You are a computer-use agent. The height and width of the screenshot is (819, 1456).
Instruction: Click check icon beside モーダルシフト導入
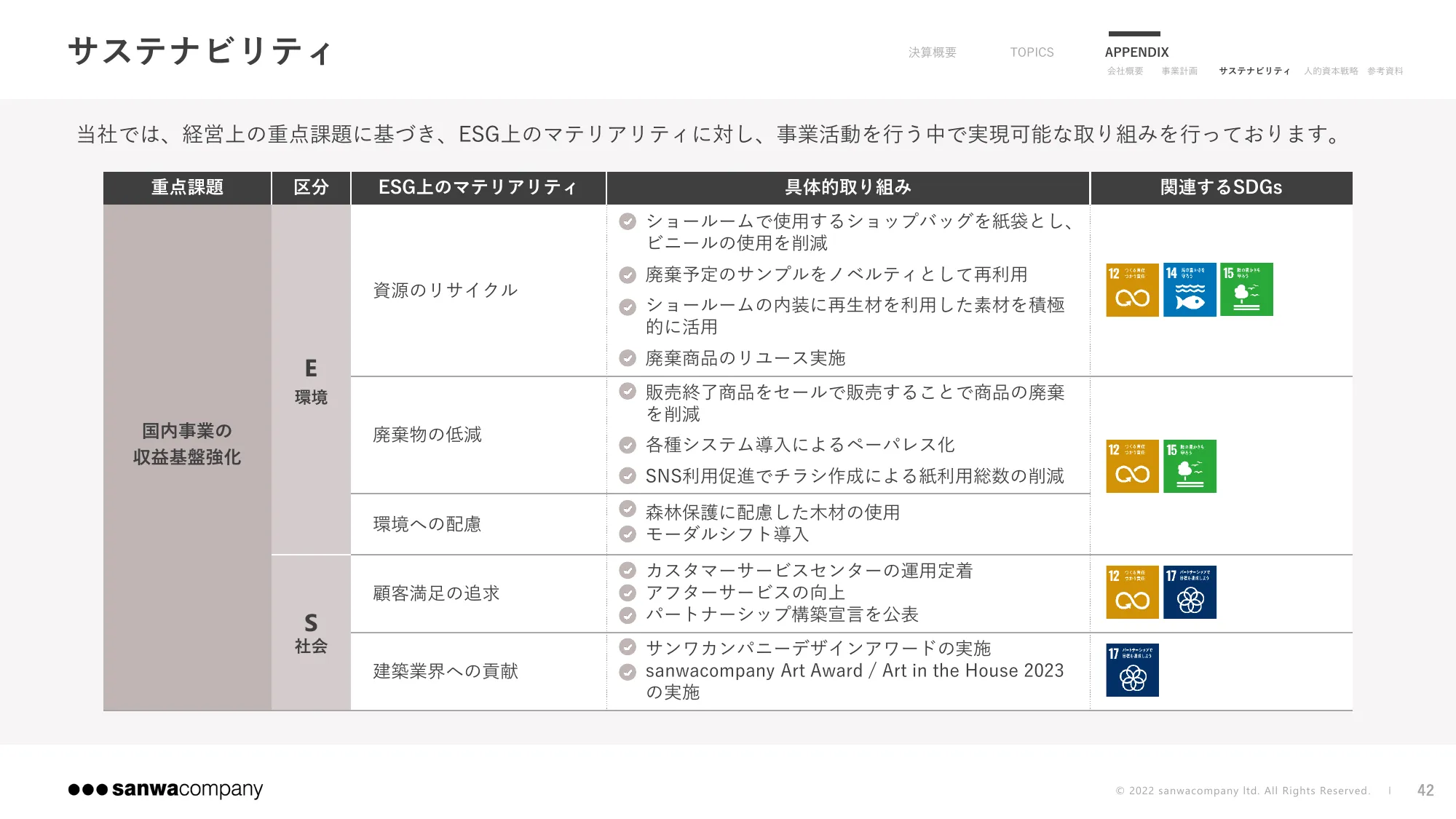(x=628, y=534)
